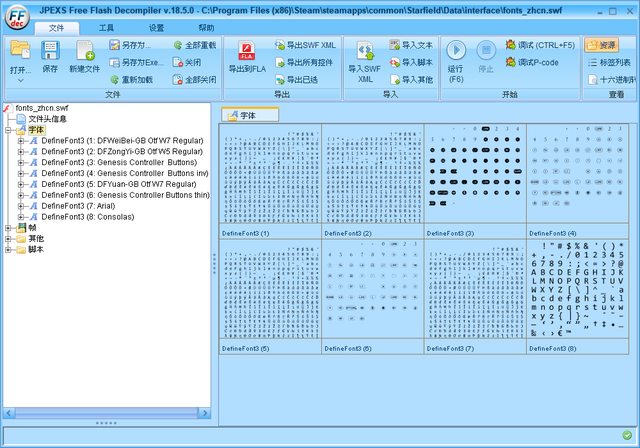Image resolution: width=640 pixels, height=448 pixels.
Task: Click 调试 (CTRL+F5) debug icon
Action: [511, 45]
